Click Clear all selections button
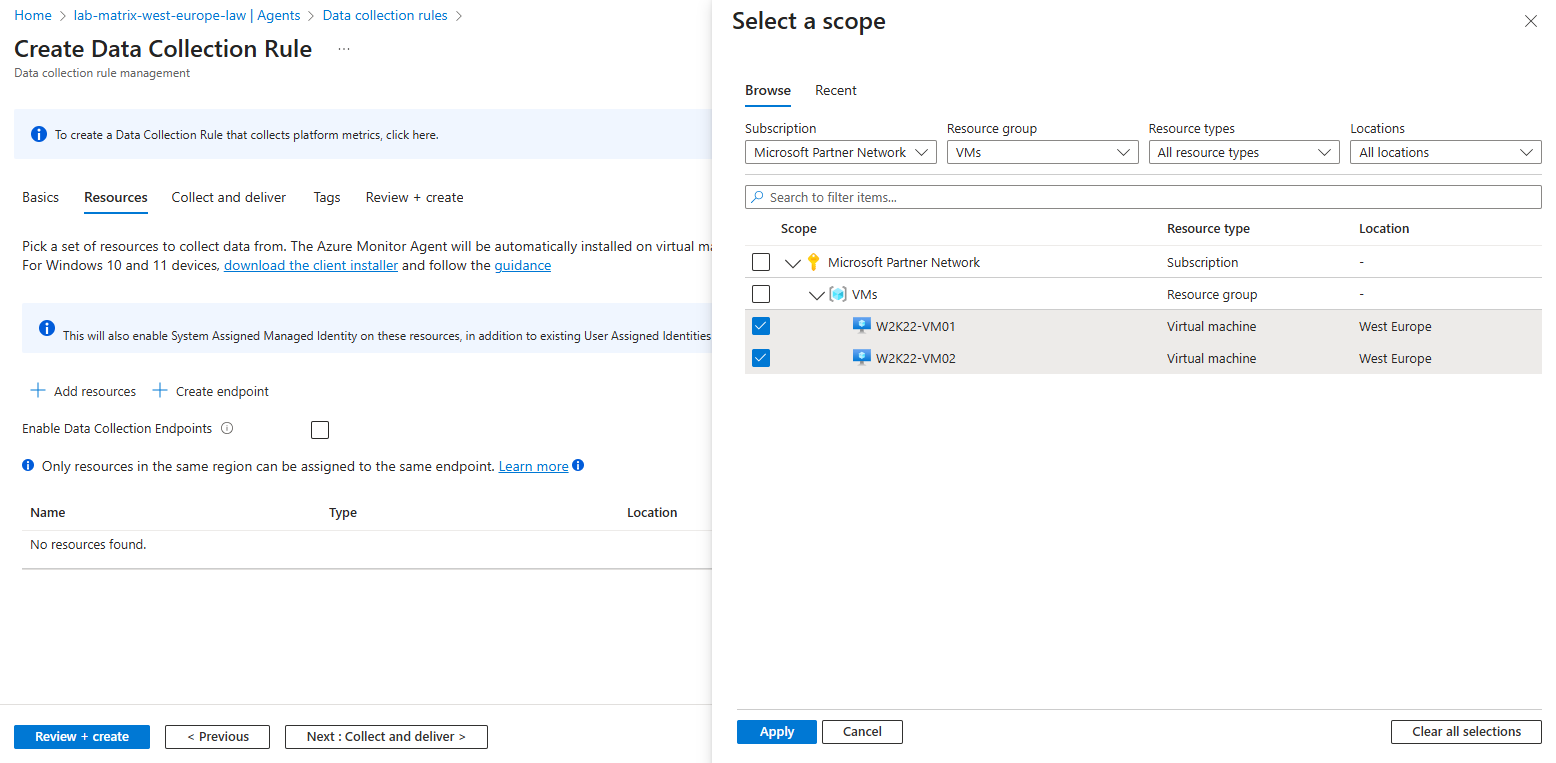Screen dimensions: 1556x763 click(1466, 732)
